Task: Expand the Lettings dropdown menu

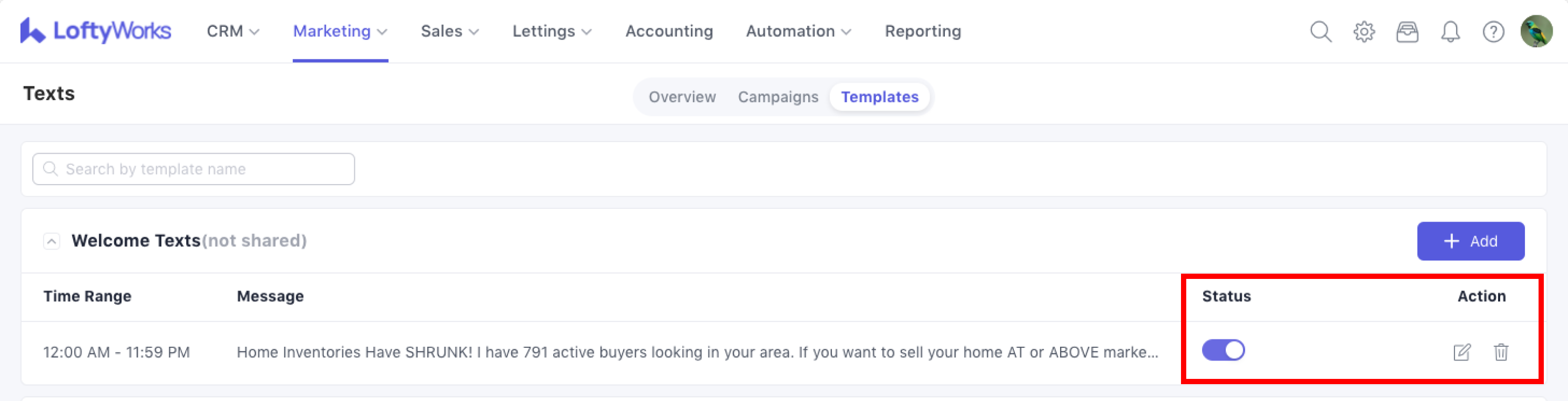Action: [x=552, y=31]
